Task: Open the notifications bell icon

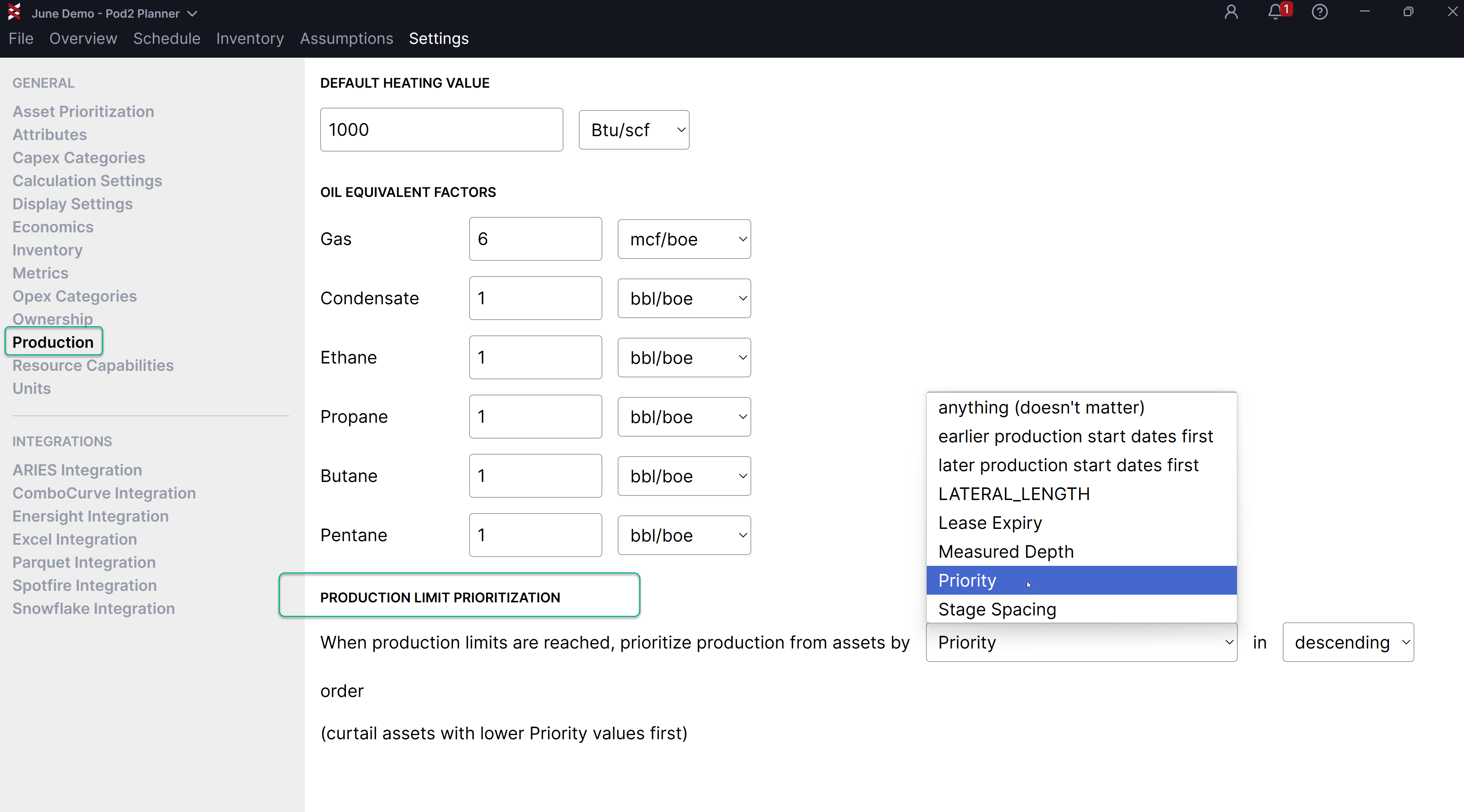Action: [1275, 12]
